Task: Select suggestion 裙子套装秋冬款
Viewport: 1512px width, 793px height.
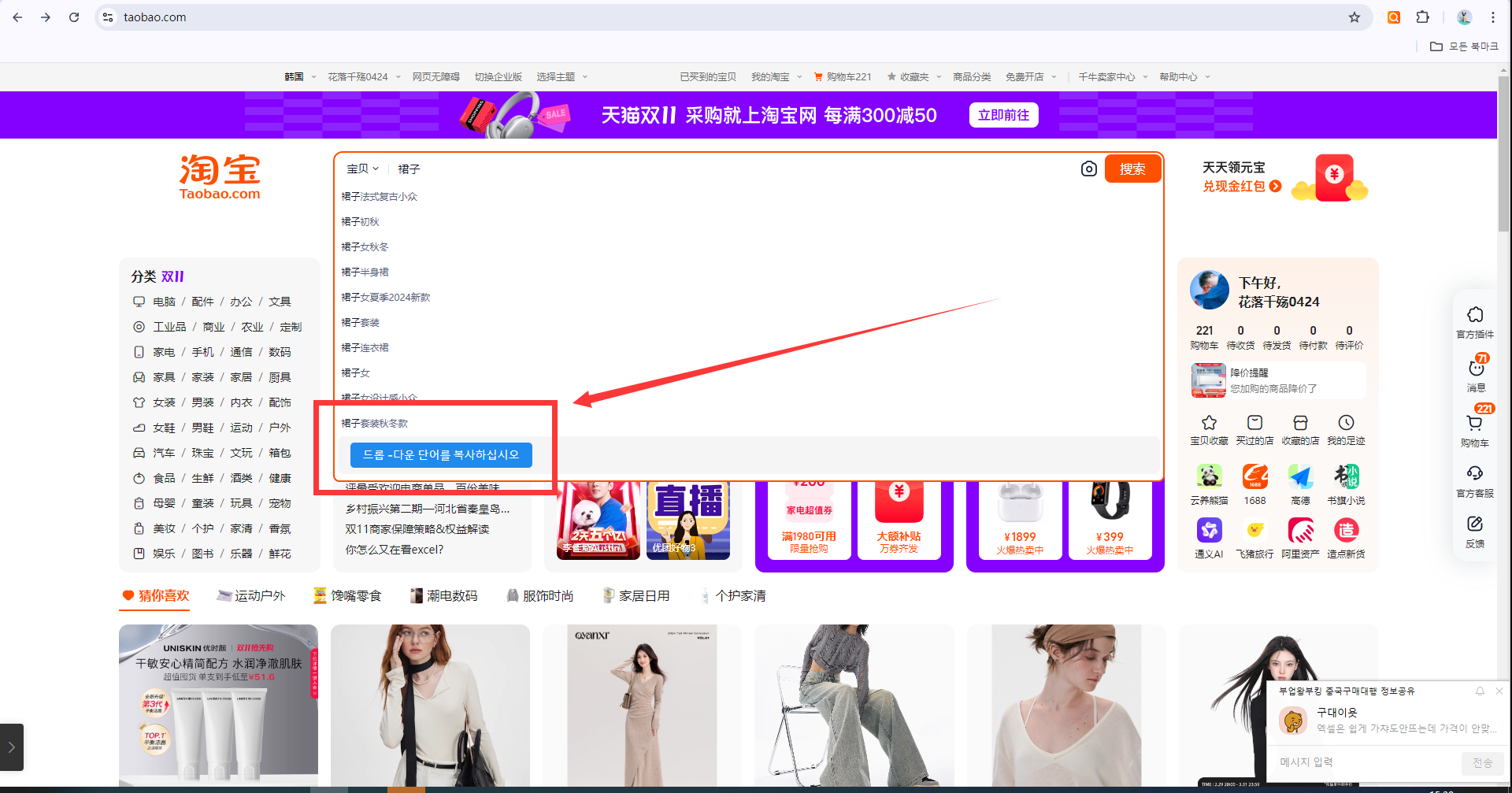Action: pyautogui.click(x=375, y=423)
